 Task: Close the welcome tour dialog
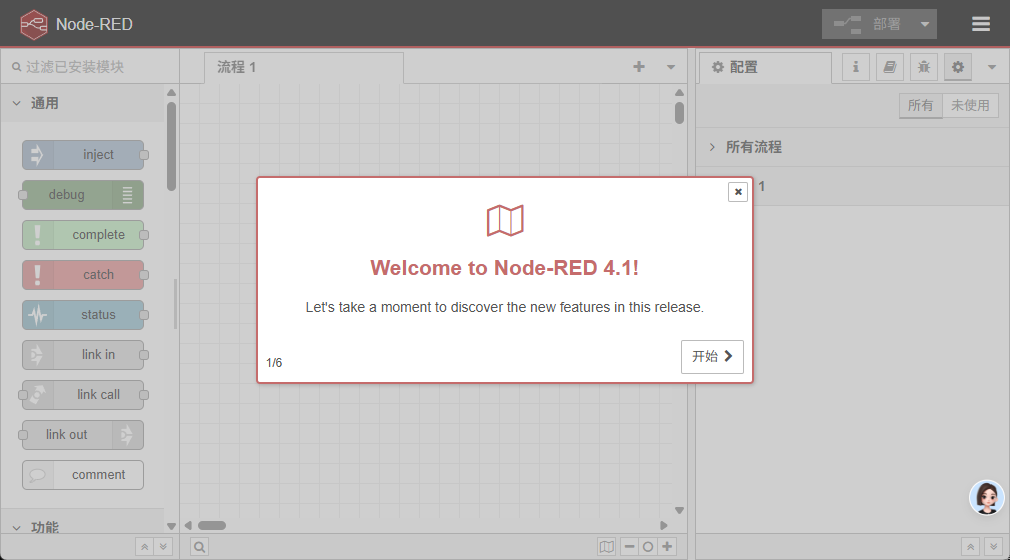[738, 191]
